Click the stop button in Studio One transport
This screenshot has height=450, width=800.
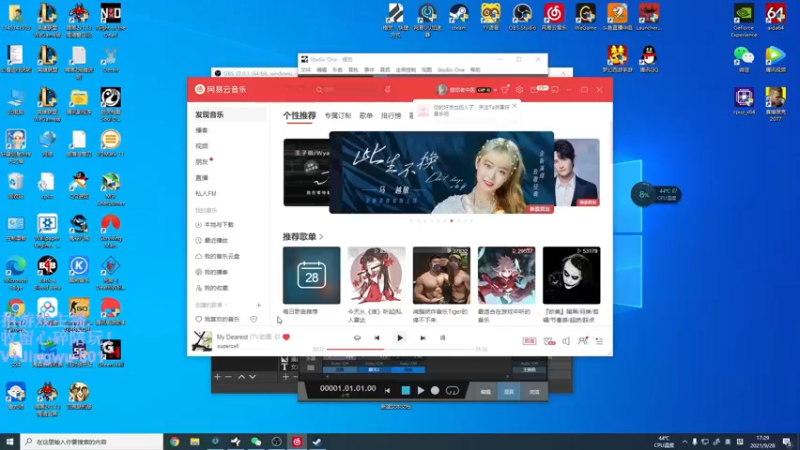[x=406, y=391]
